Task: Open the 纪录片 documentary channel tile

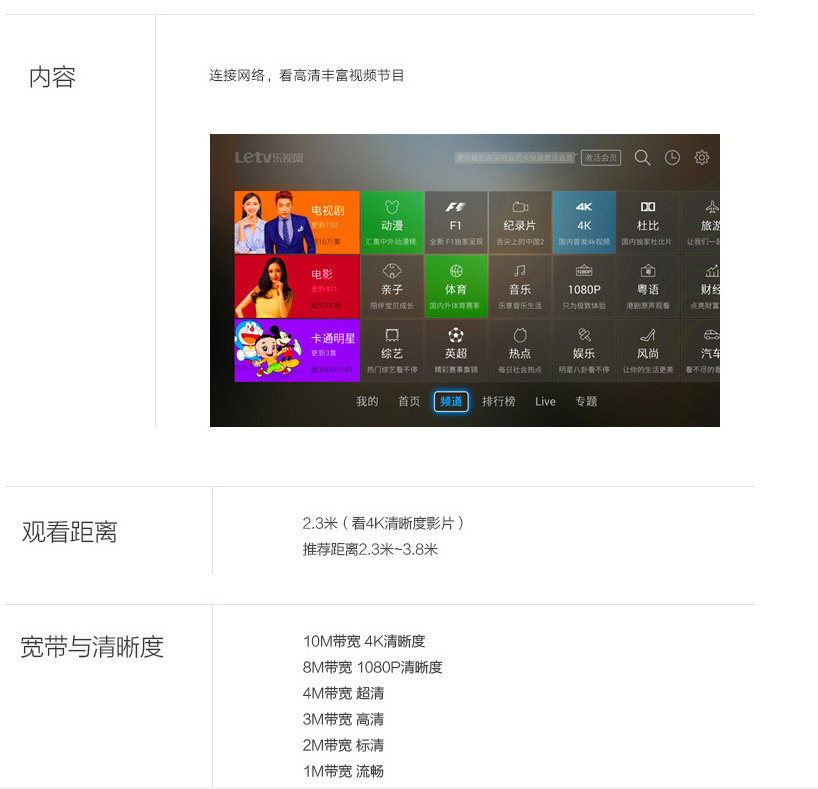Action: click(x=520, y=222)
